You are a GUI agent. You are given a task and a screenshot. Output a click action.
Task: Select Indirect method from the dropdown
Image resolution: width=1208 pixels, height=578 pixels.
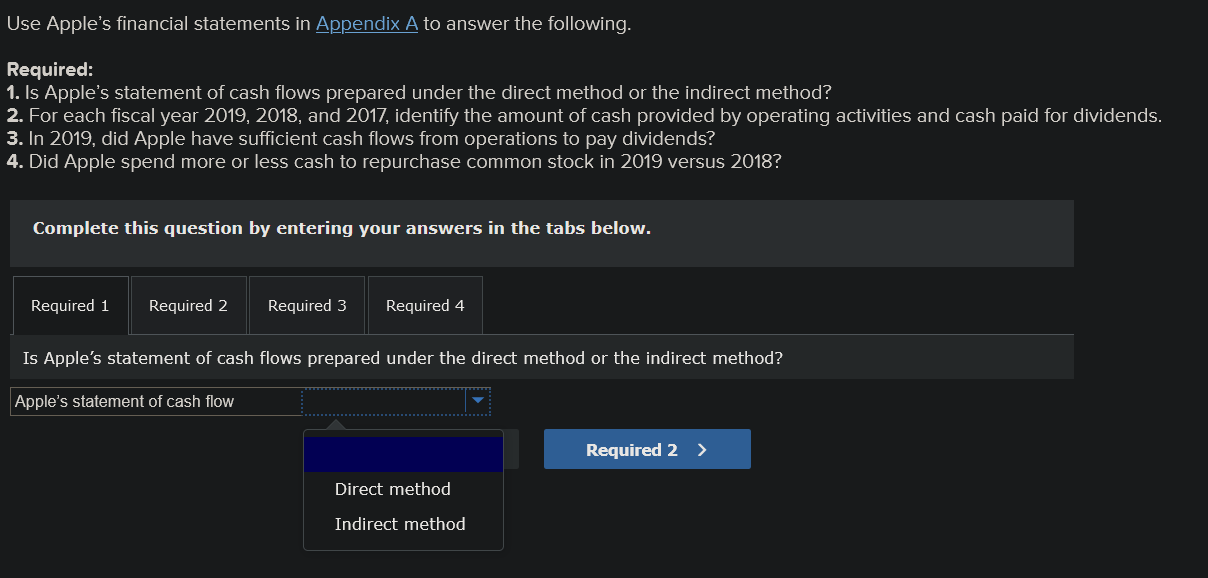pos(400,523)
